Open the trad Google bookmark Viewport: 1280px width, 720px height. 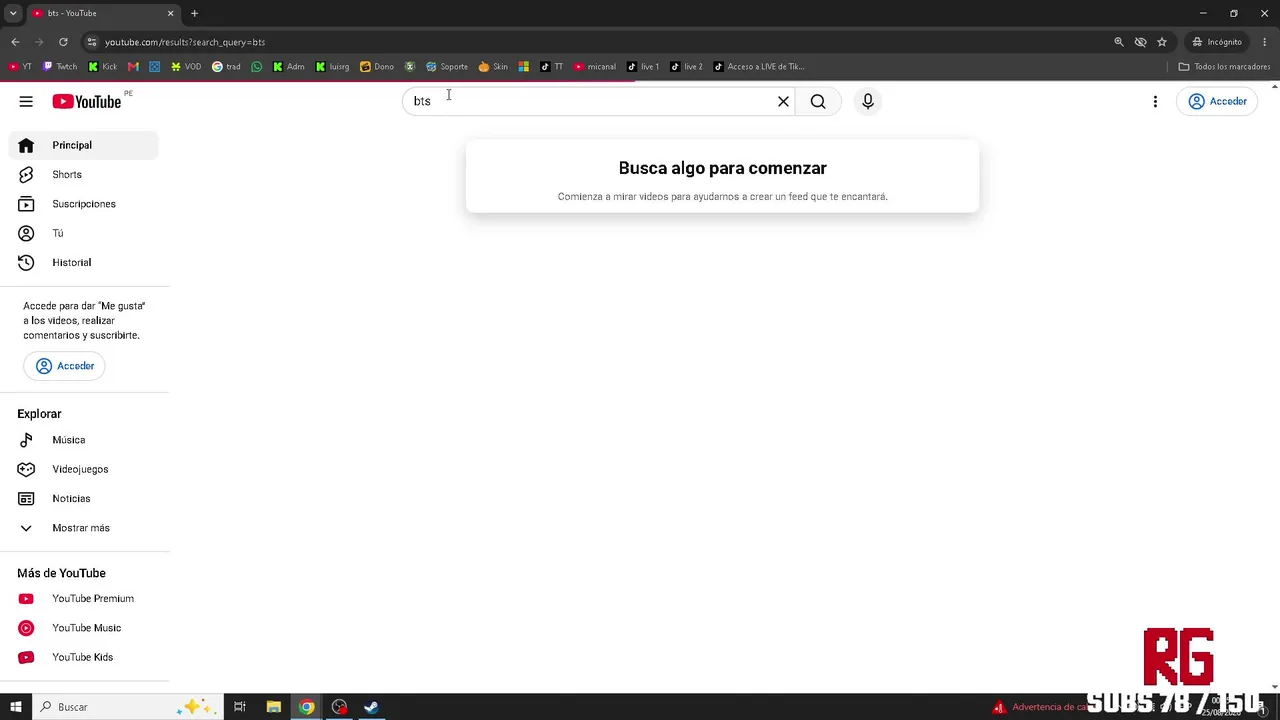pos(226,67)
